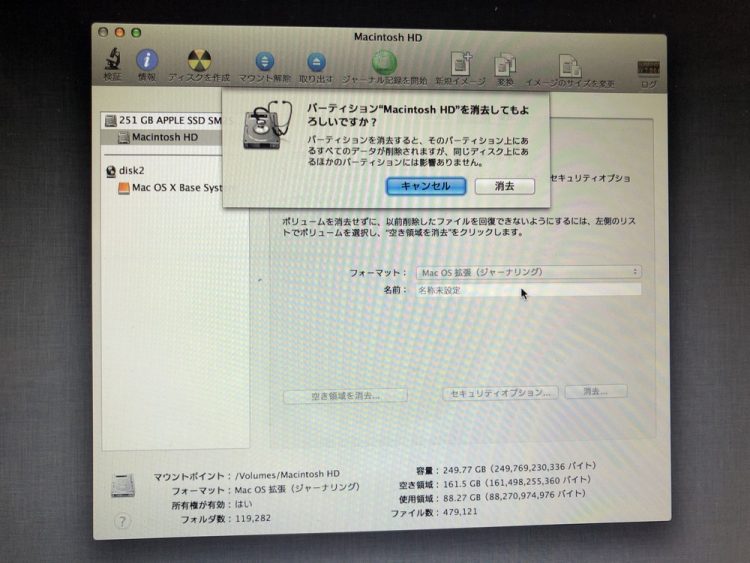Click the Unmount (マウント解除) toolbar icon
Image resolution: width=750 pixels, height=563 pixels.
click(265, 62)
